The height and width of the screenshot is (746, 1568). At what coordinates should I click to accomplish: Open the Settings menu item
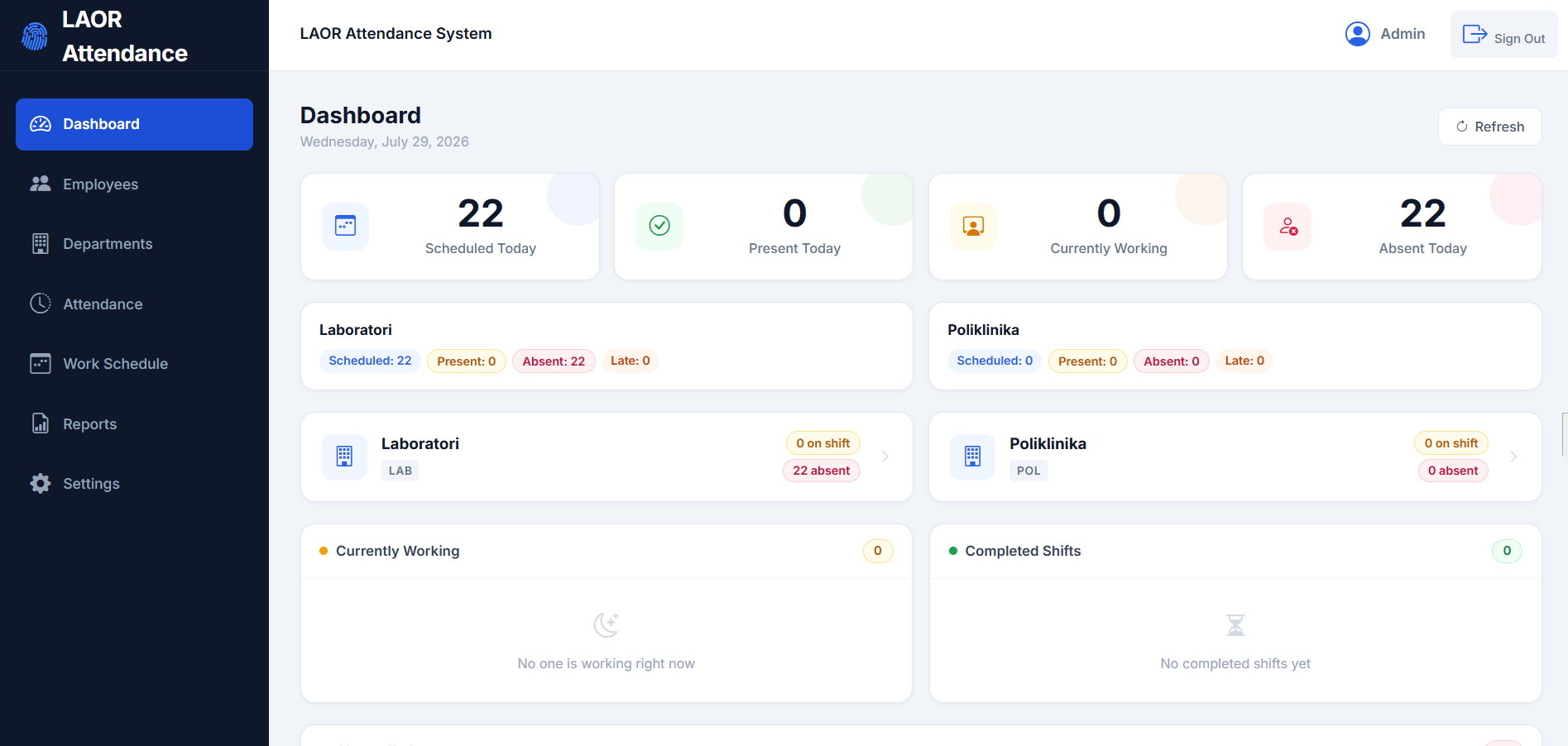point(134,483)
